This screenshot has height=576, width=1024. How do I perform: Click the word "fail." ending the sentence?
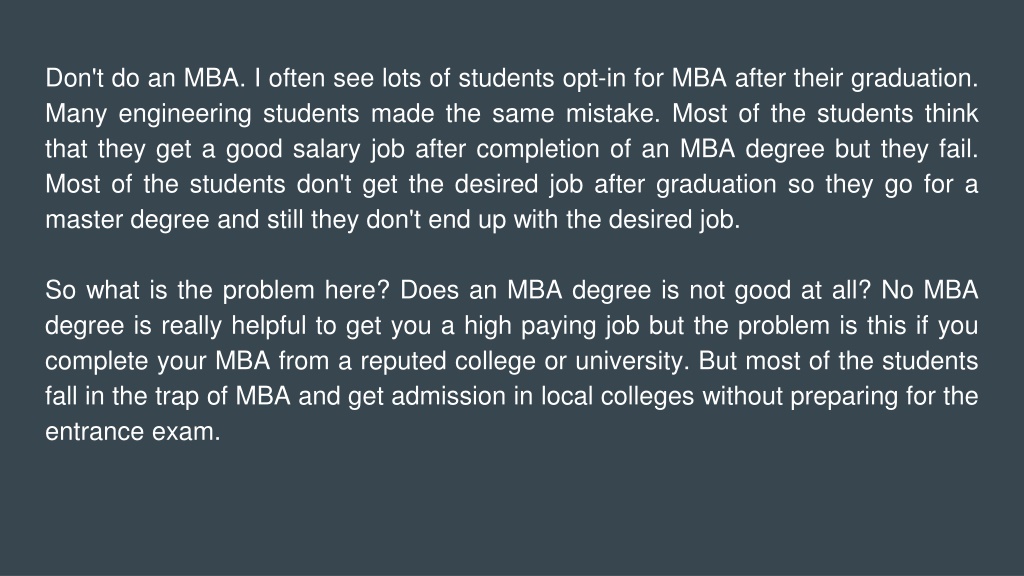coord(959,149)
